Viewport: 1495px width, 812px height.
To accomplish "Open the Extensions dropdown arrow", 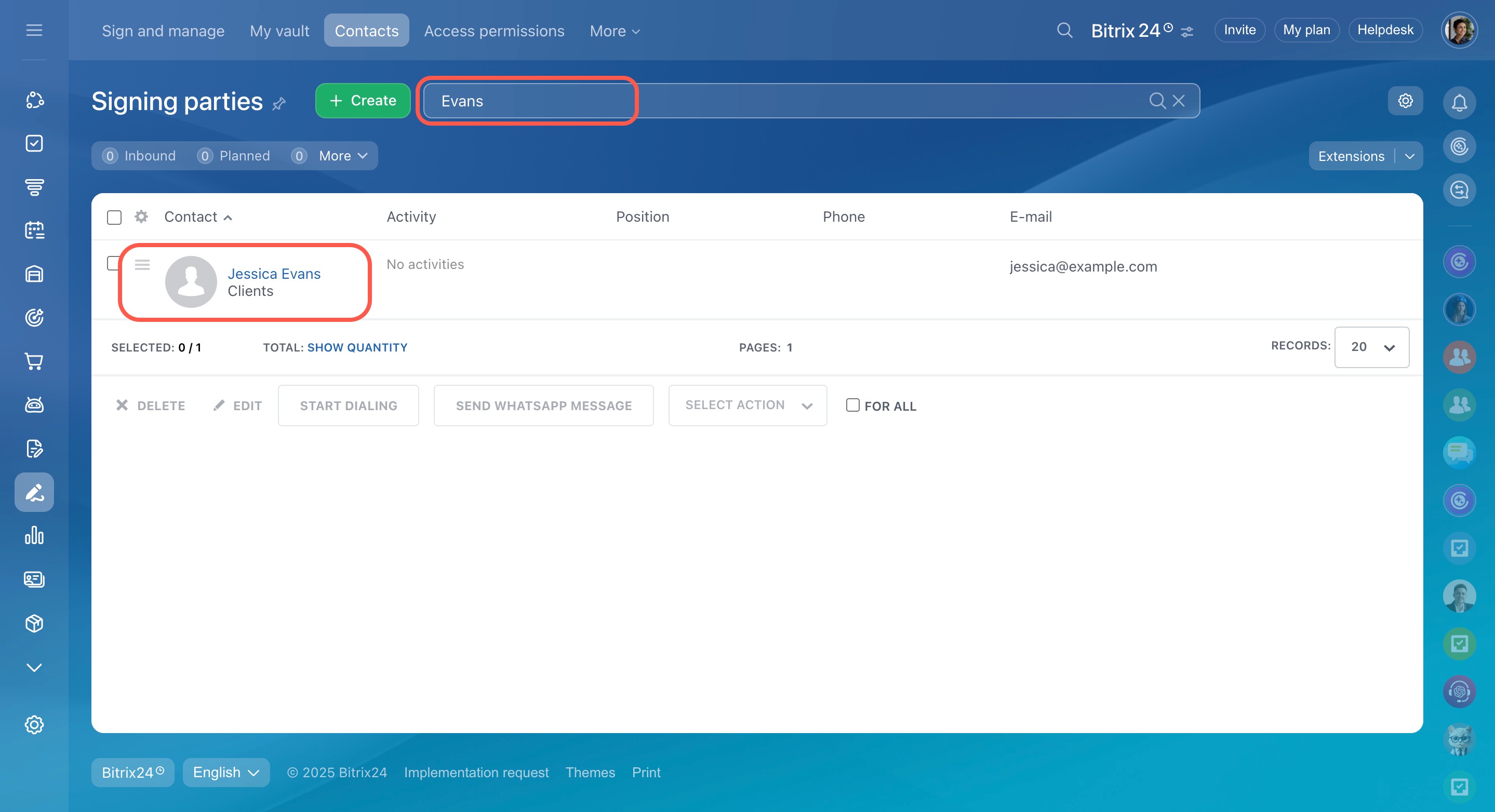I will click(1409, 156).
